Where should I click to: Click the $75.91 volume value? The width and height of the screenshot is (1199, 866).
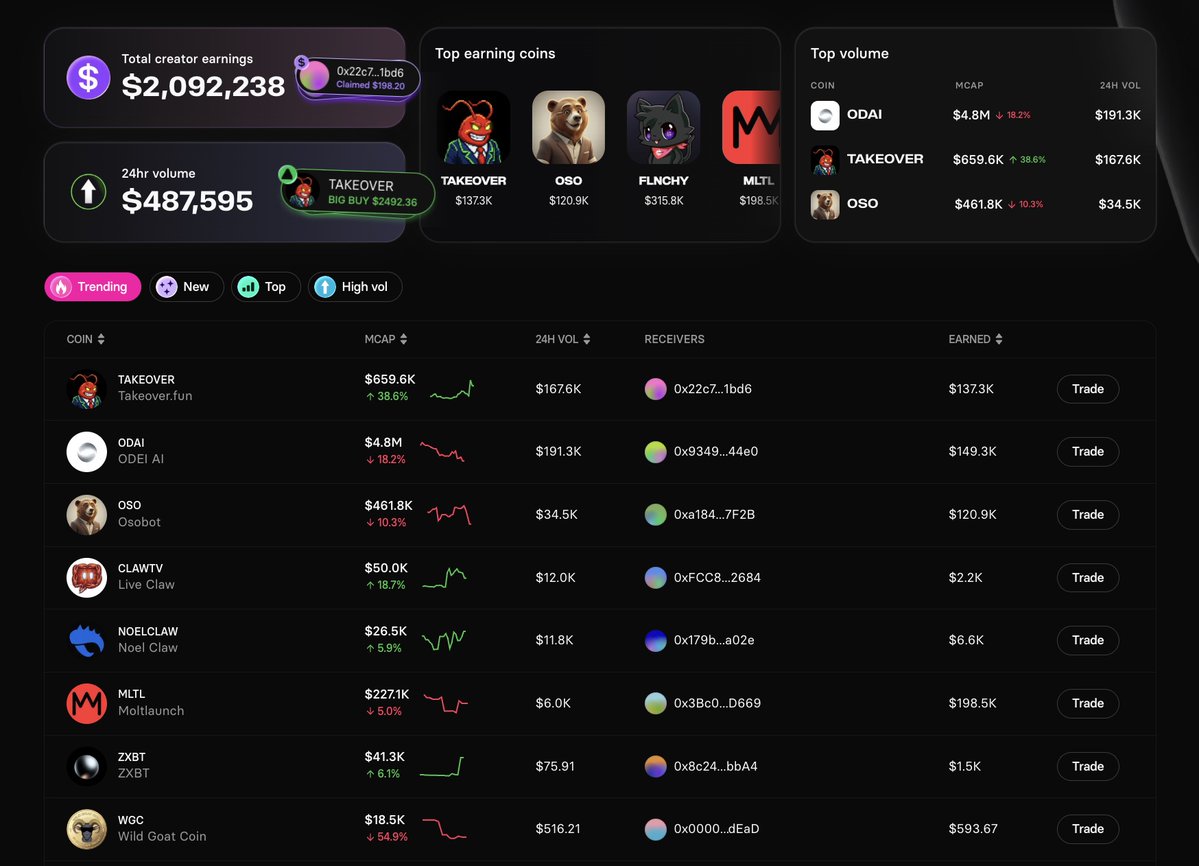click(x=555, y=766)
